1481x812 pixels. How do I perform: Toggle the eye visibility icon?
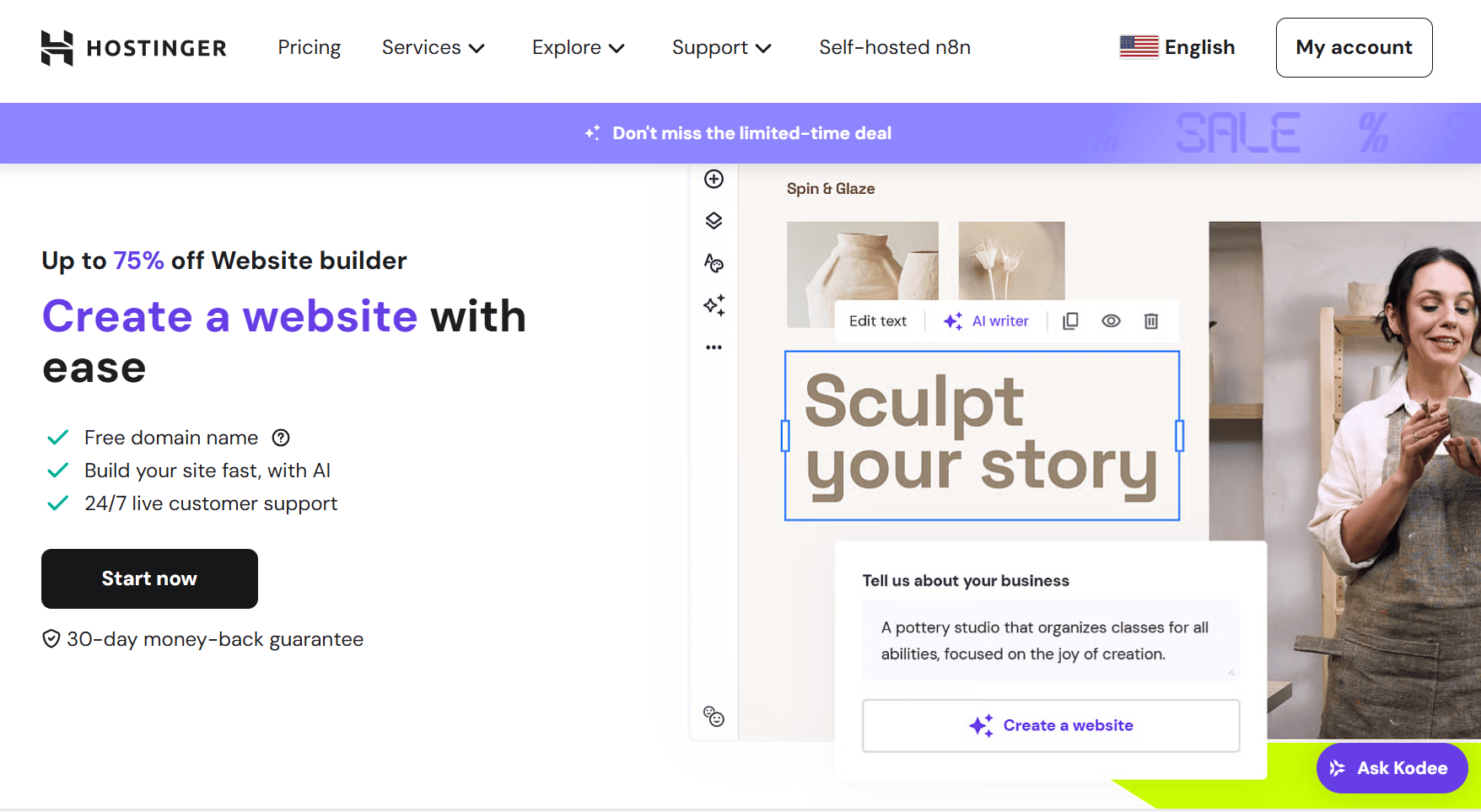coord(1111,321)
